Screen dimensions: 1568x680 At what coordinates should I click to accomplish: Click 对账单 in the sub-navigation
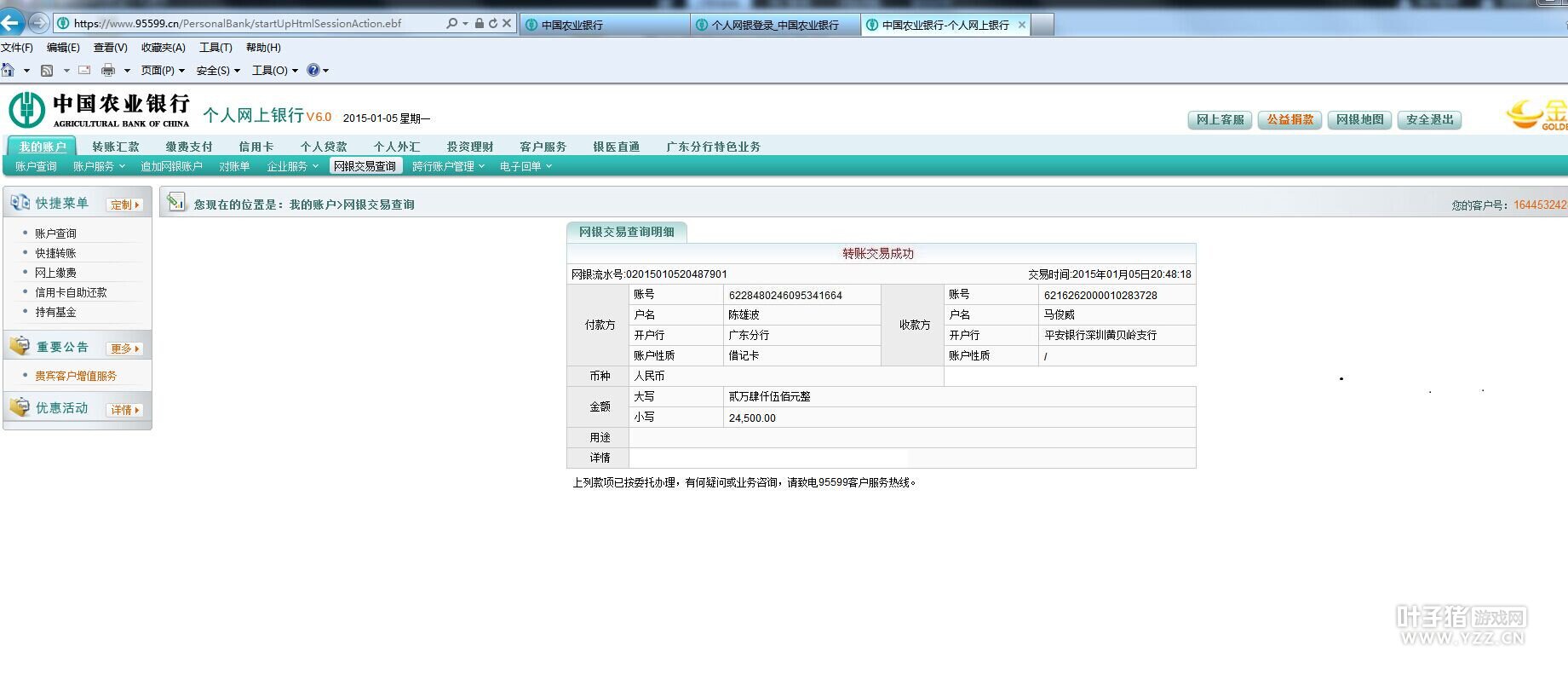click(x=234, y=166)
